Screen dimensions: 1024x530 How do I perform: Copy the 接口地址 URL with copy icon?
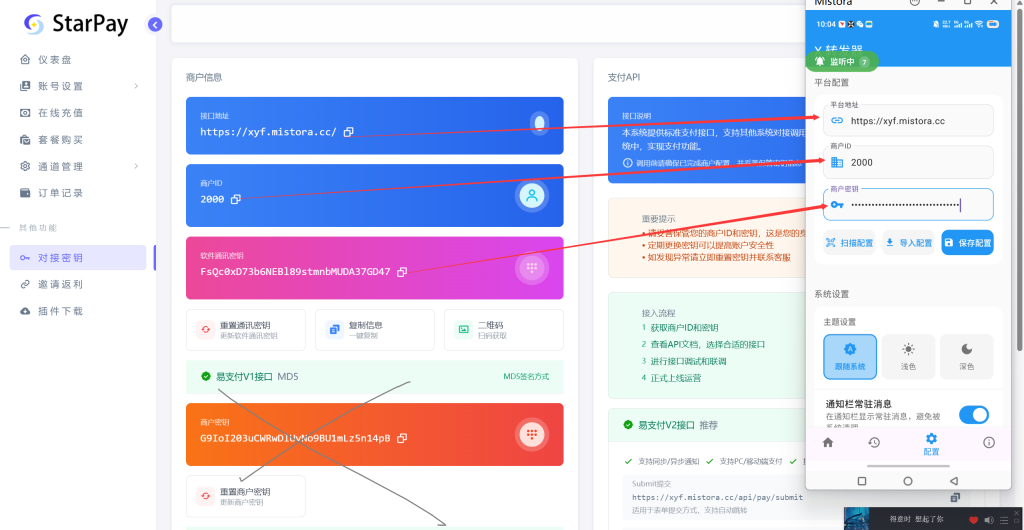point(349,132)
